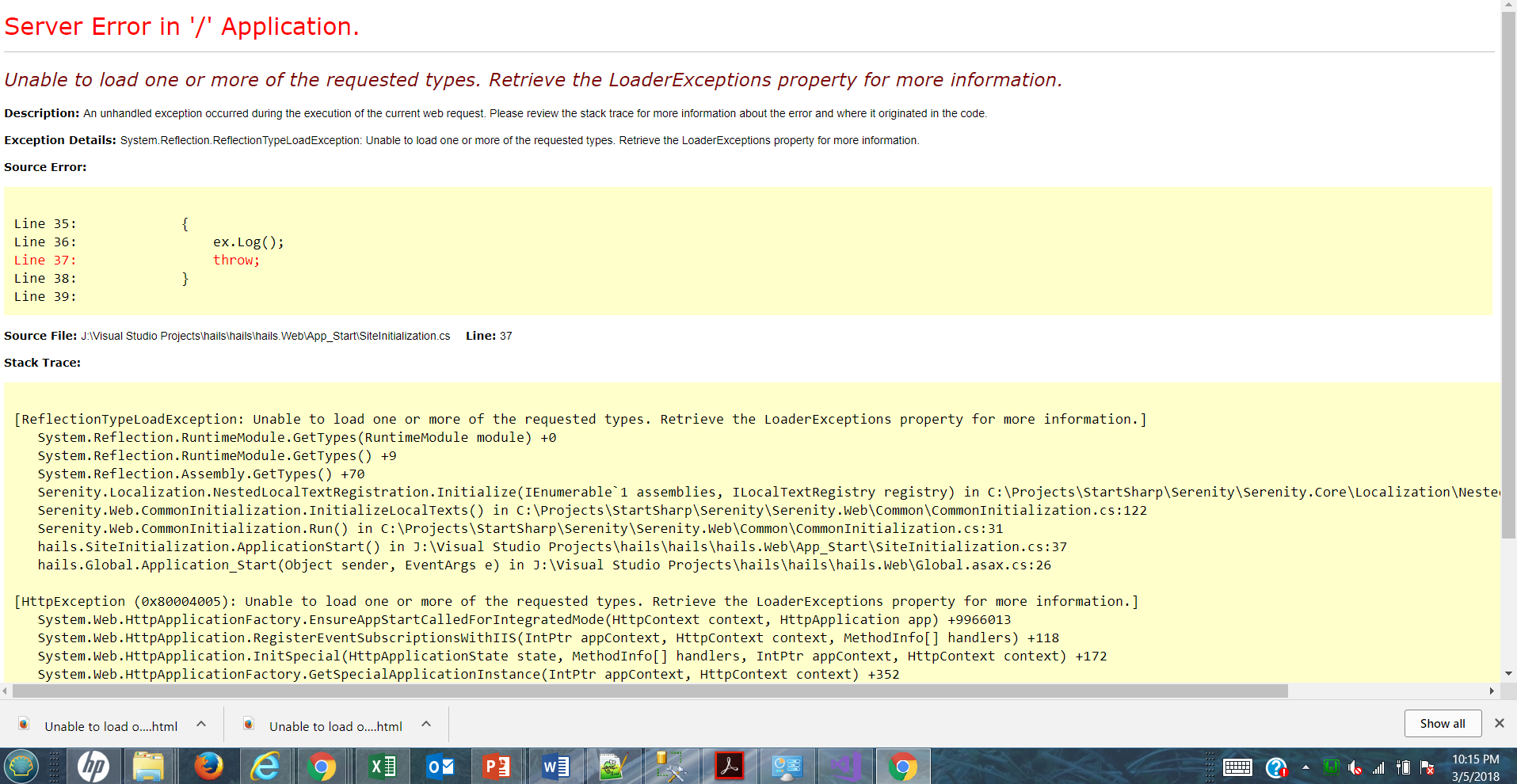Dismiss the downloads bar with its X

click(x=1500, y=723)
